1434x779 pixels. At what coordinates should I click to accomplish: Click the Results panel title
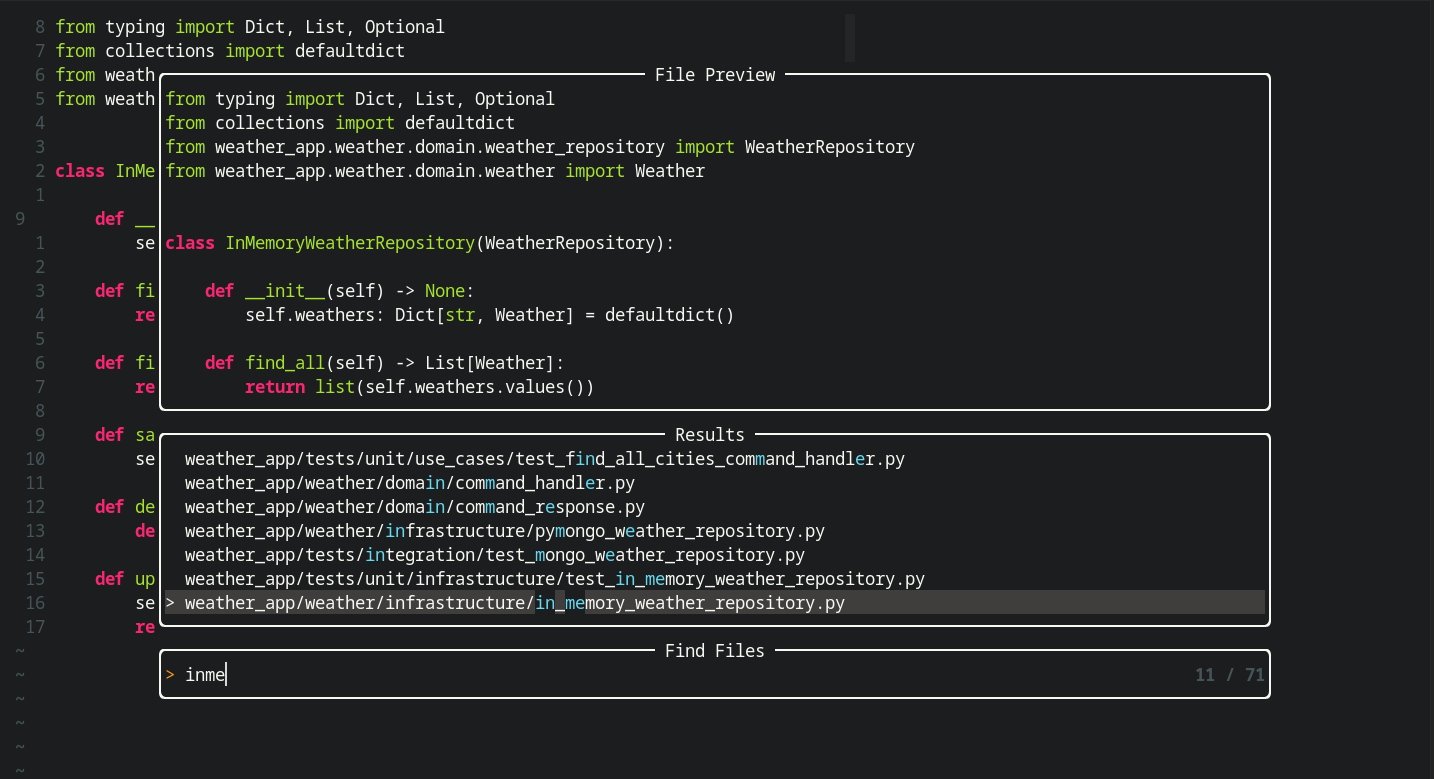pyautogui.click(x=709, y=435)
